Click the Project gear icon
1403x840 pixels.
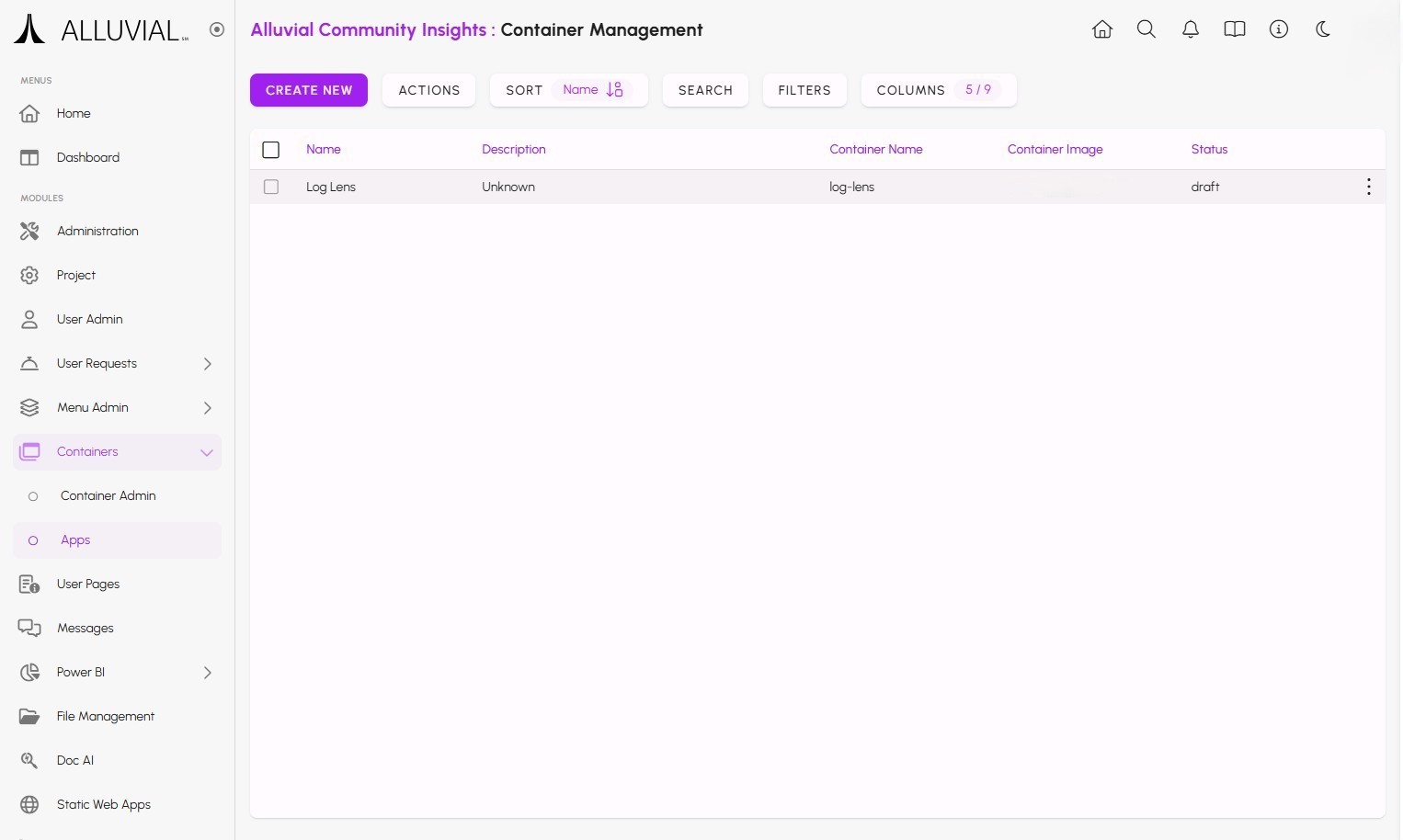(x=29, y=276)
